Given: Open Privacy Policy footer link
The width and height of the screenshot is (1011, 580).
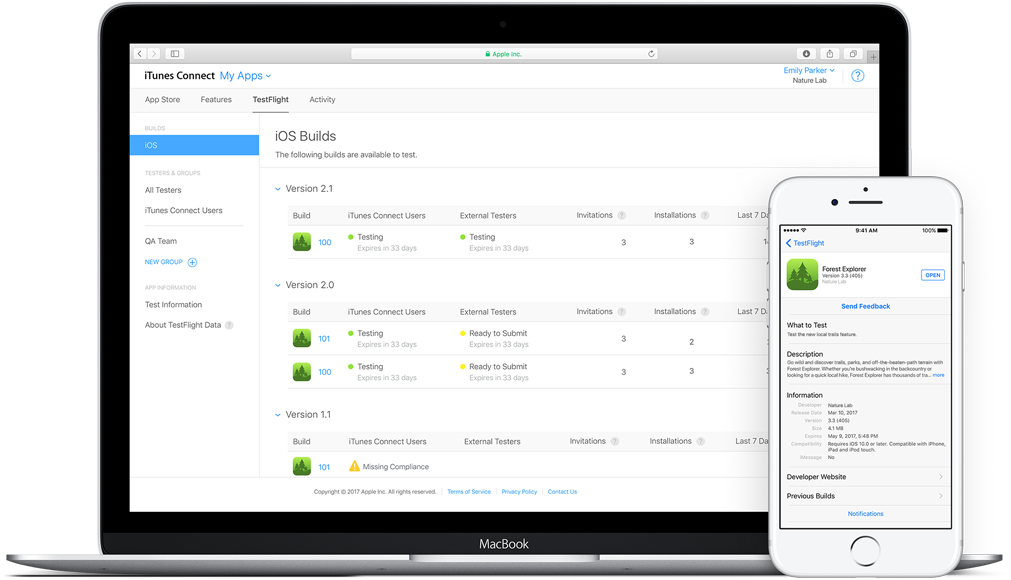Looking at the screenshot, I should [519, 492].
